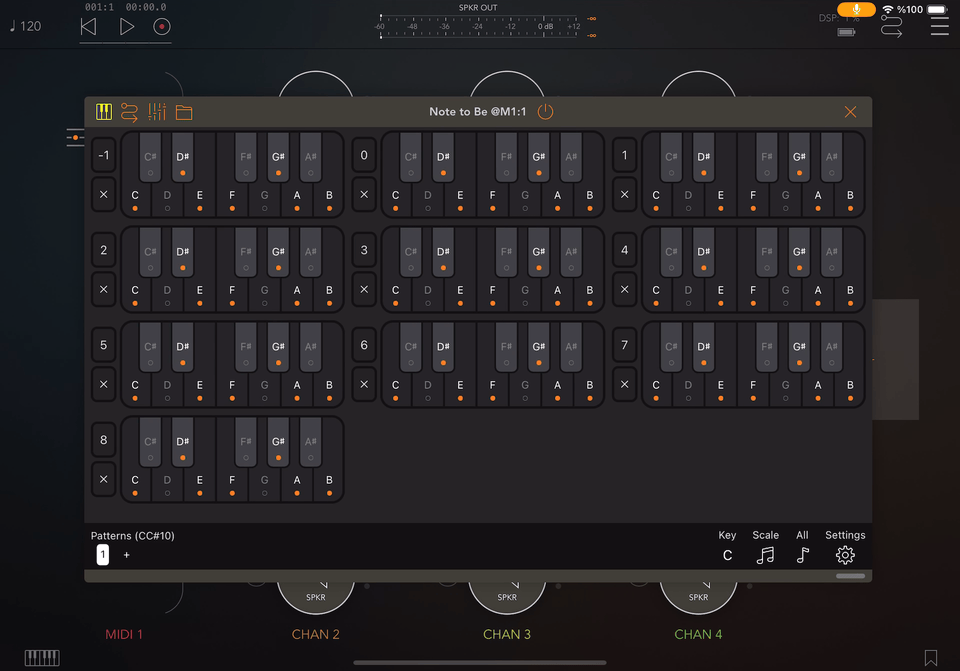Tap the orange microphone icon in the status bar

857,9
